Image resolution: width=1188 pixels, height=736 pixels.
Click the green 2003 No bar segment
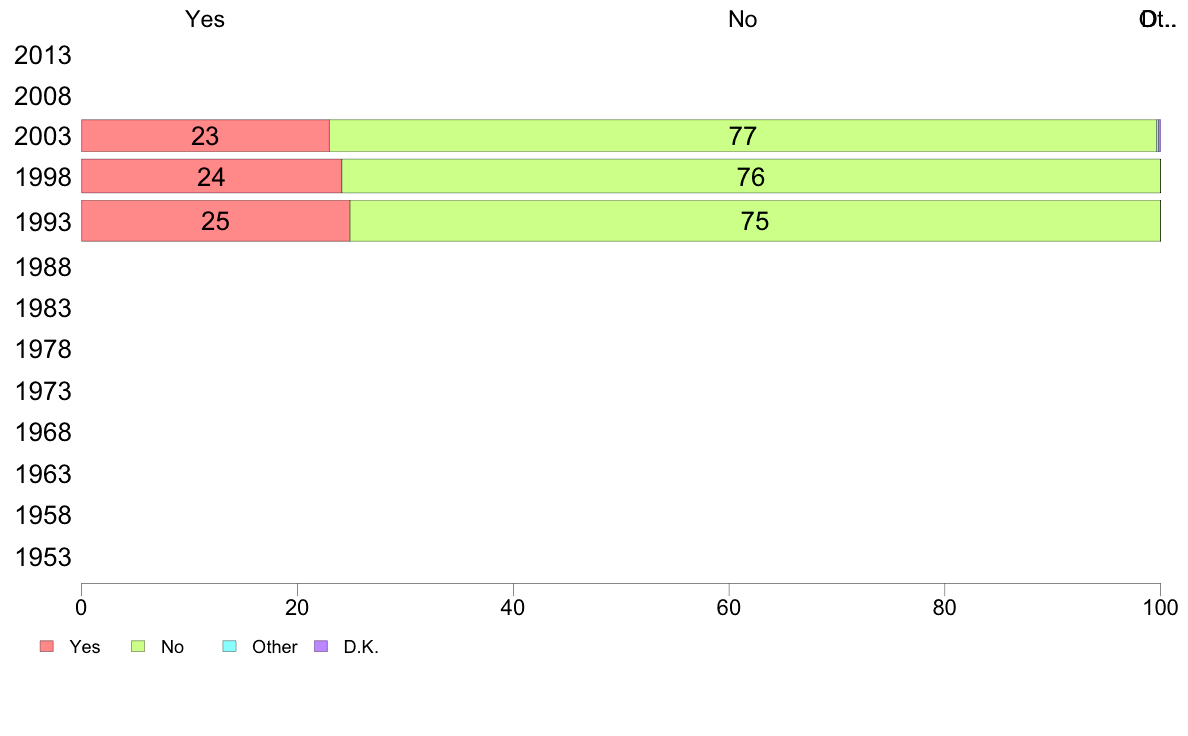point(742,136)
